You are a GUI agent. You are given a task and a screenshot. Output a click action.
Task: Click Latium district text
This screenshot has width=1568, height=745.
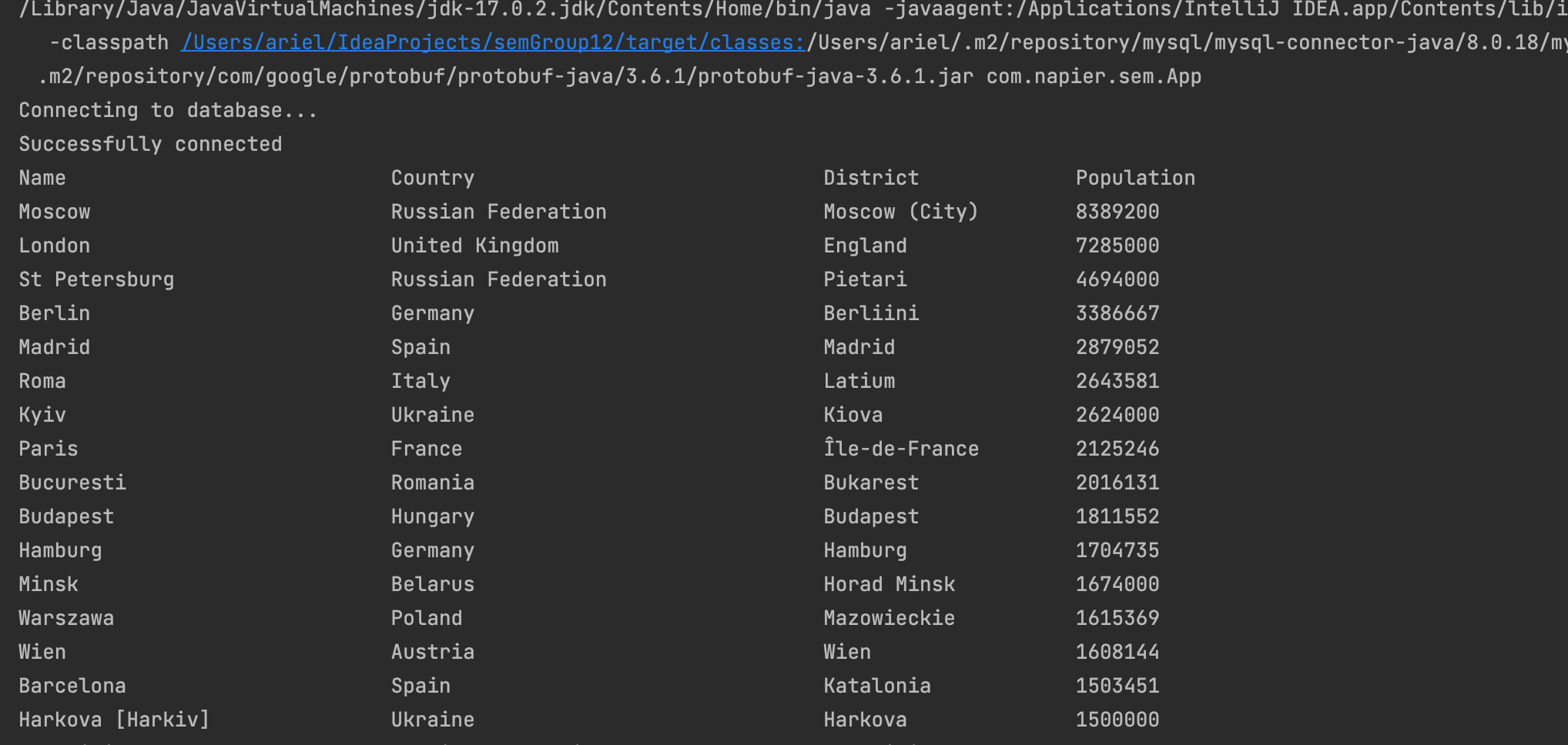click(859, 381)
